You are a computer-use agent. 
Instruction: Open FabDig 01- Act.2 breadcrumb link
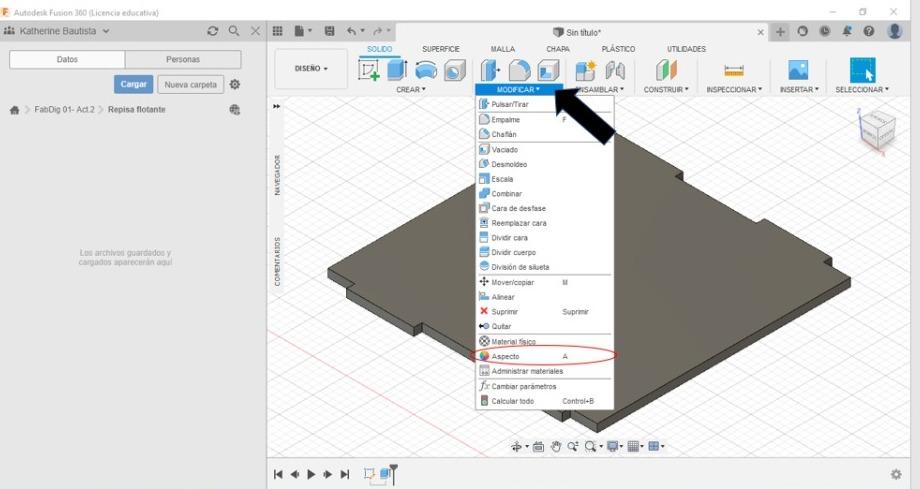pos(64,110)
